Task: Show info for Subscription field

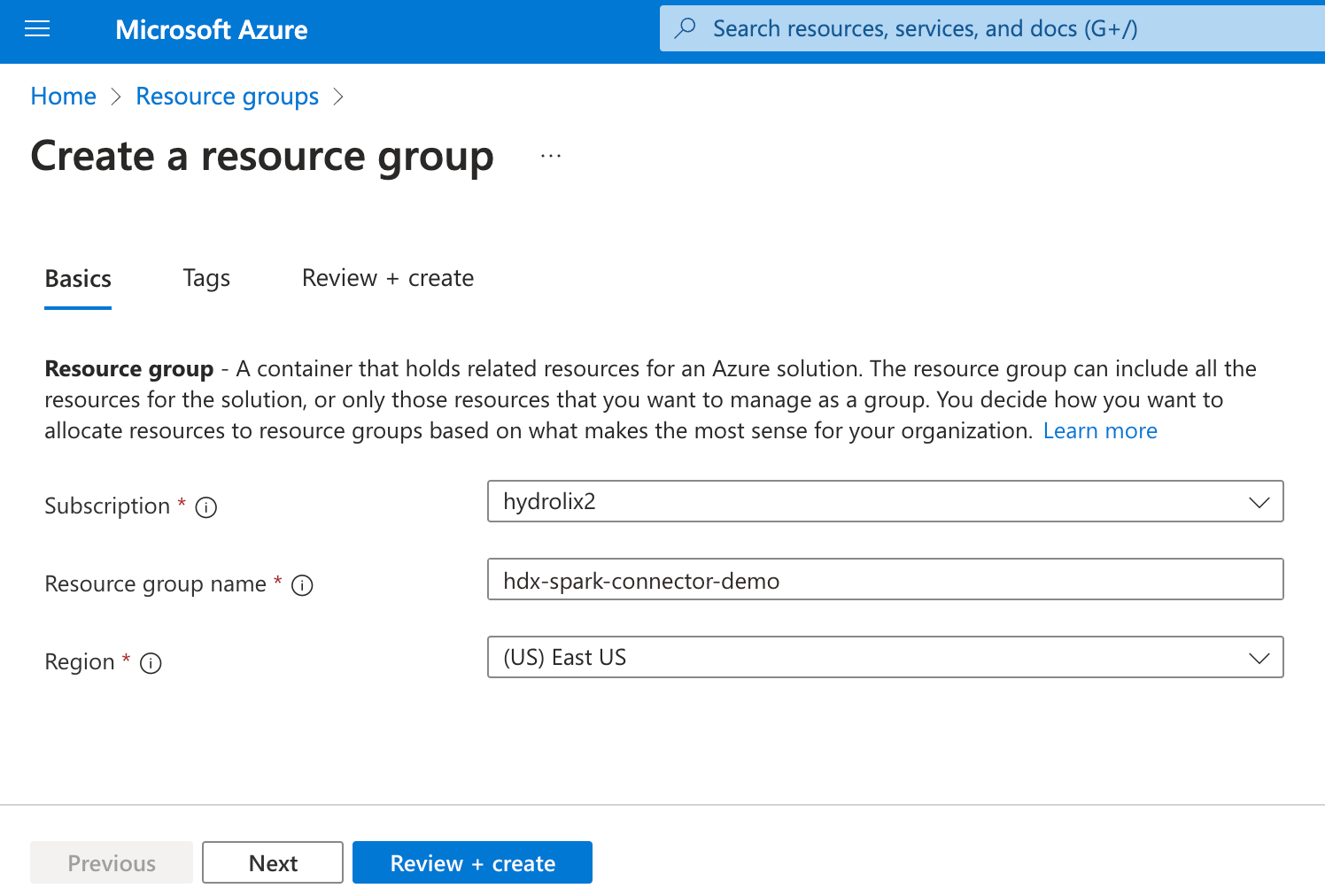Action: coord(206,507)
